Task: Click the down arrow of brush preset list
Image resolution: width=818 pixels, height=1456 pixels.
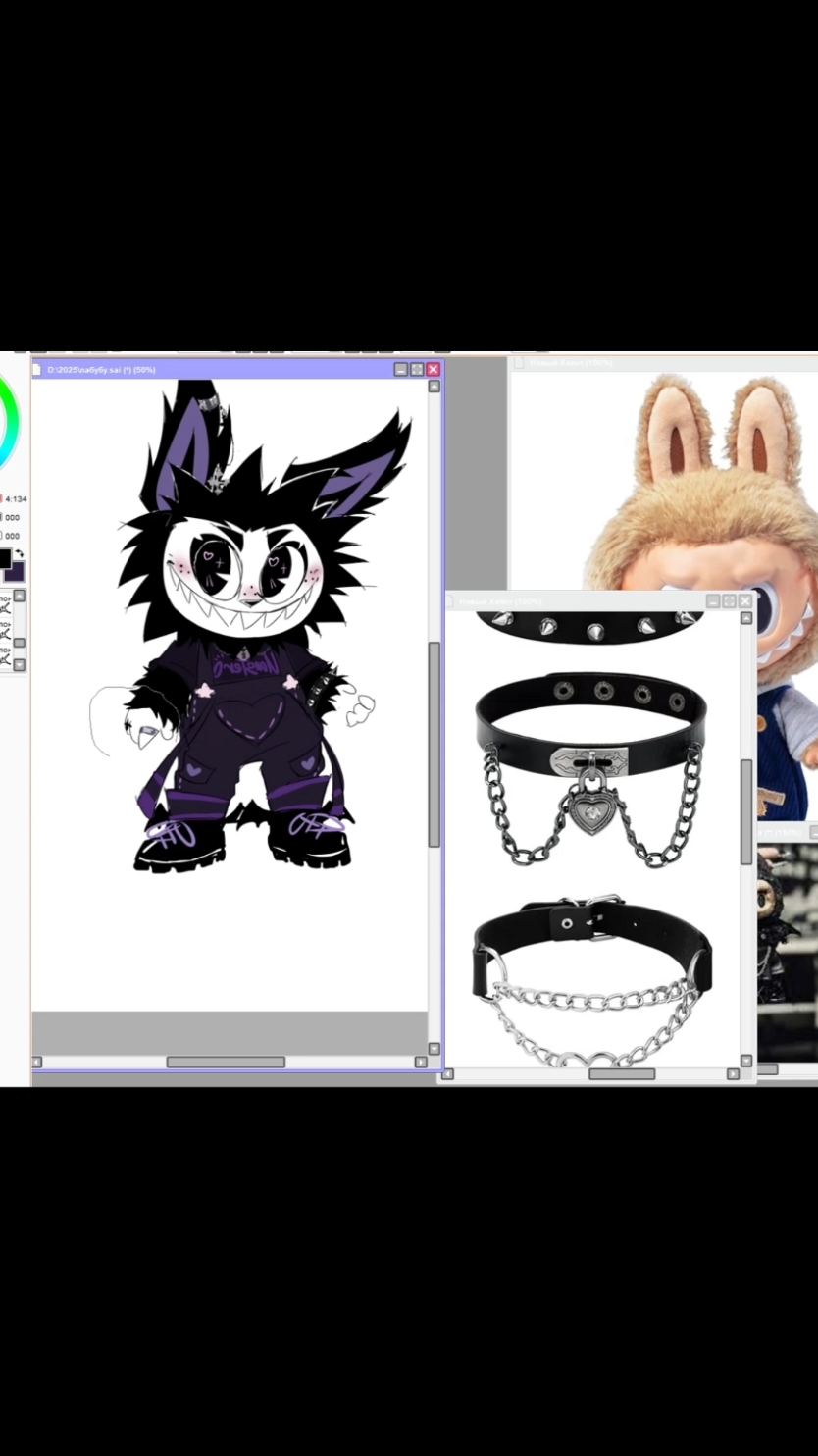Action: point(20,664)
